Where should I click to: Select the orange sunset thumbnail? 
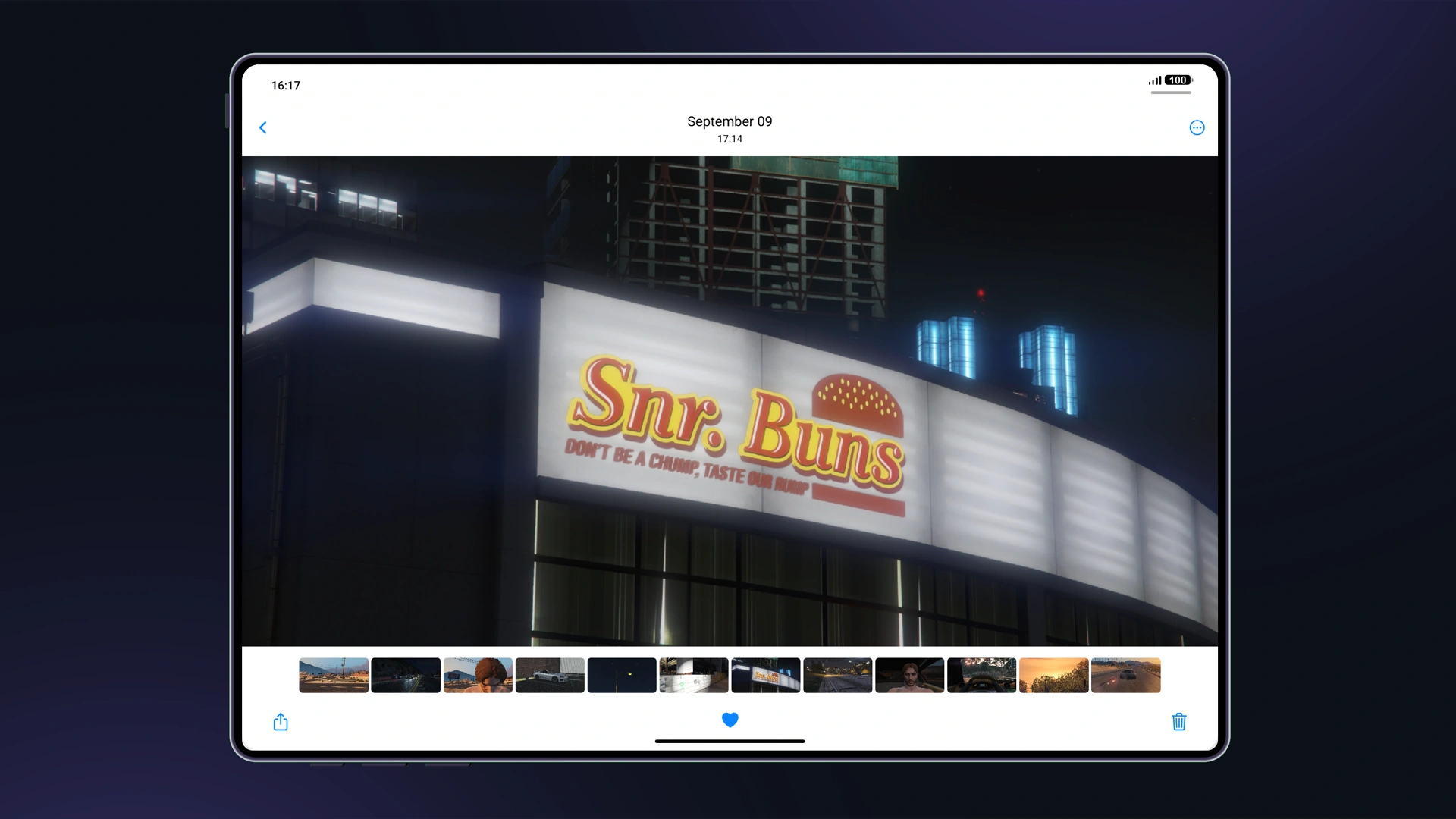coord(1054,675)
